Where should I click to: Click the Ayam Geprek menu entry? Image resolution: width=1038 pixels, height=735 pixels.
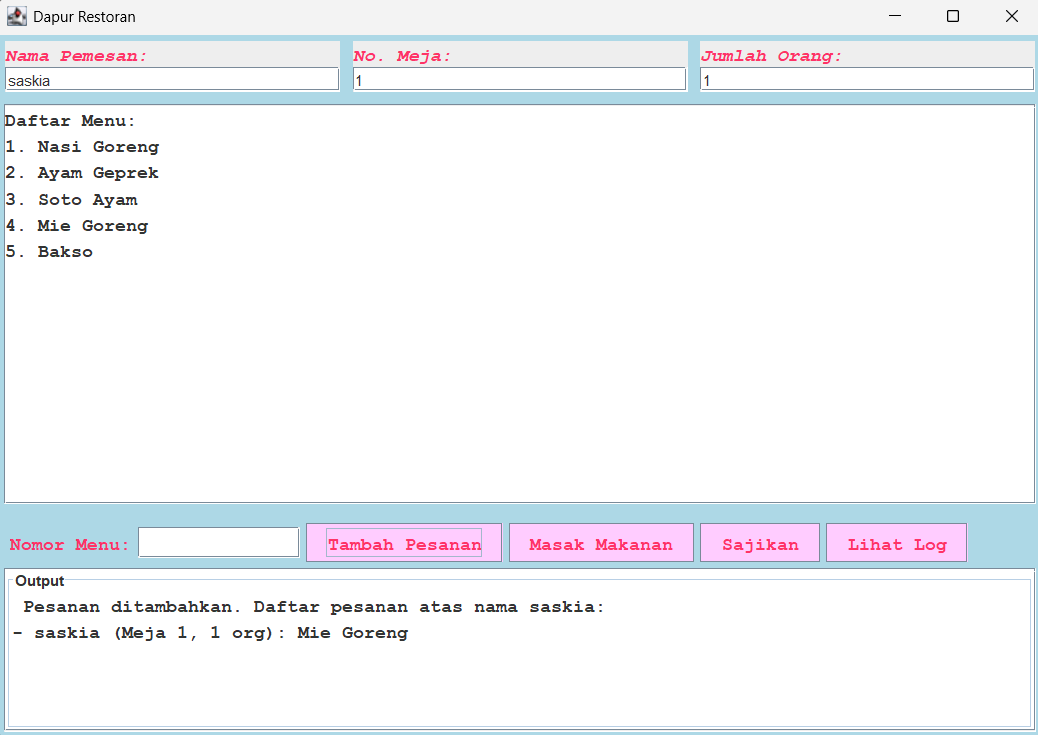tap(83, 173)
